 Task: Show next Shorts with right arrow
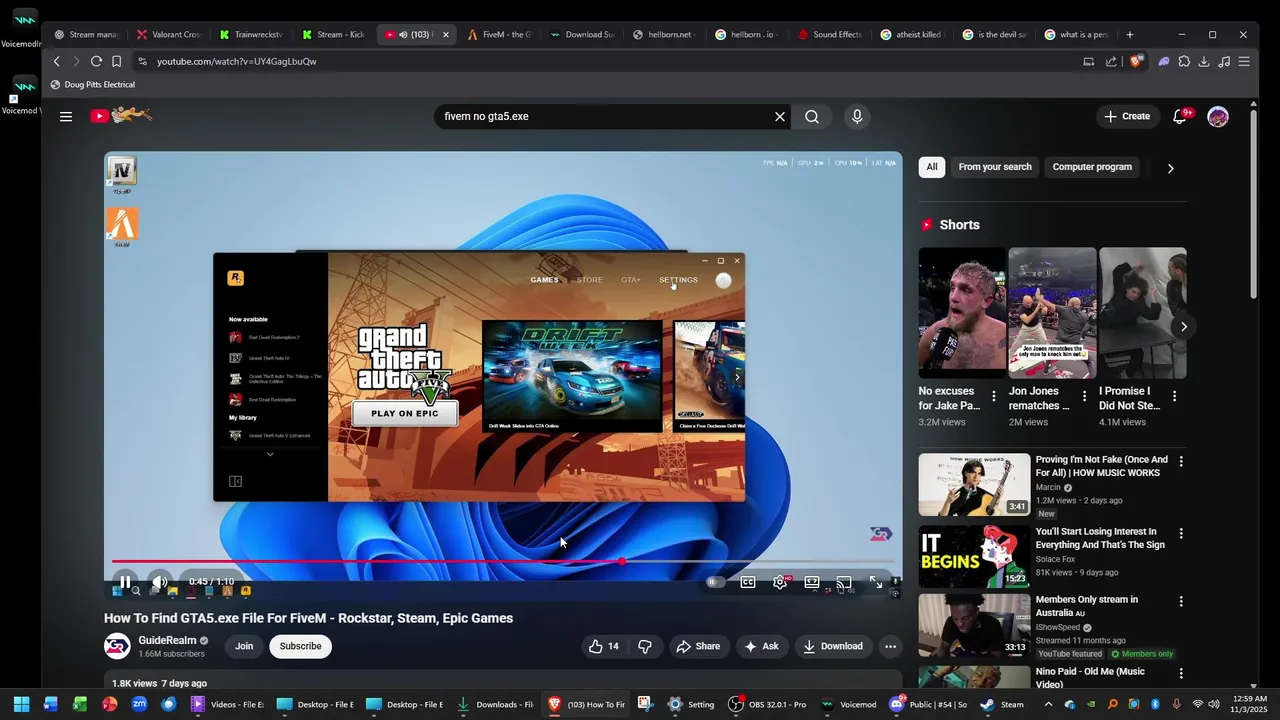(x=1183, y=327)
